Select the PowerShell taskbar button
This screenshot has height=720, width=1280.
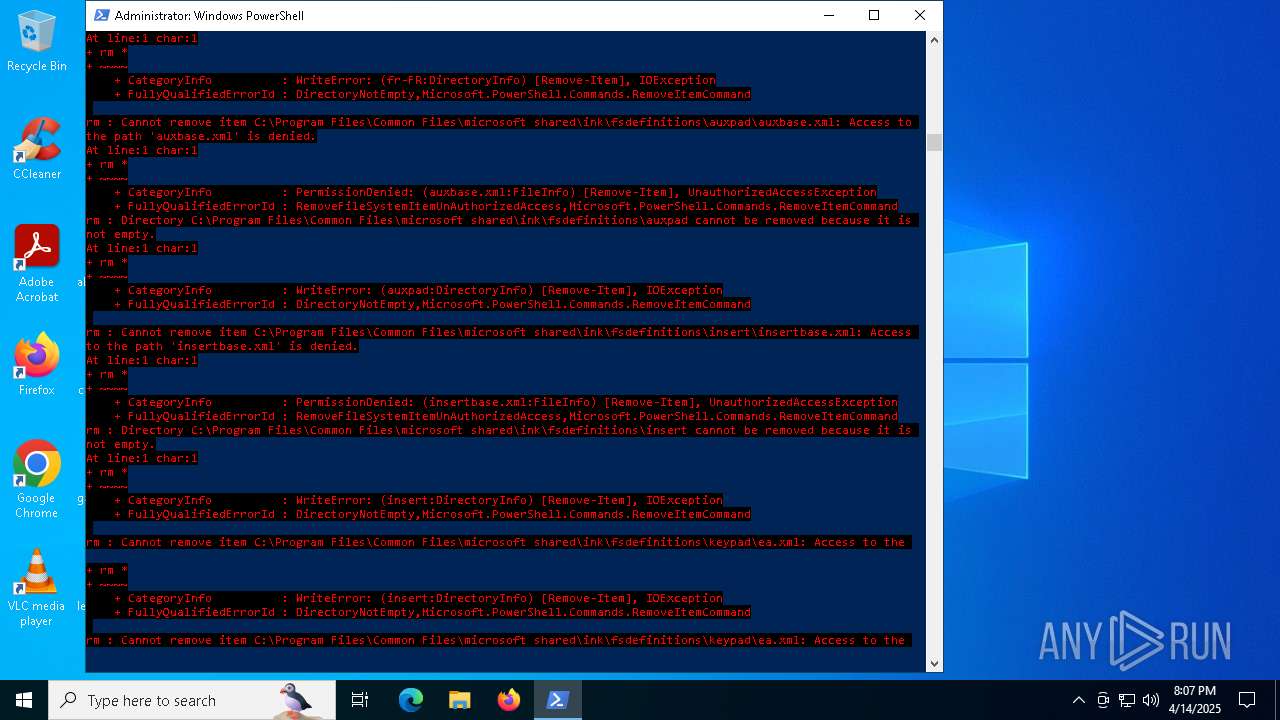pyautogui.click(x=558, y=700)
